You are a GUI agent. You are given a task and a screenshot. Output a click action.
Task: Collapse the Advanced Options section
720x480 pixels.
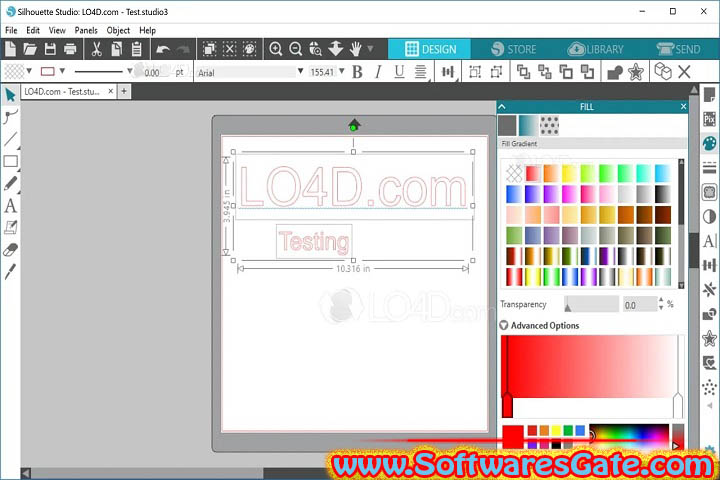click(x=504, y=325)
